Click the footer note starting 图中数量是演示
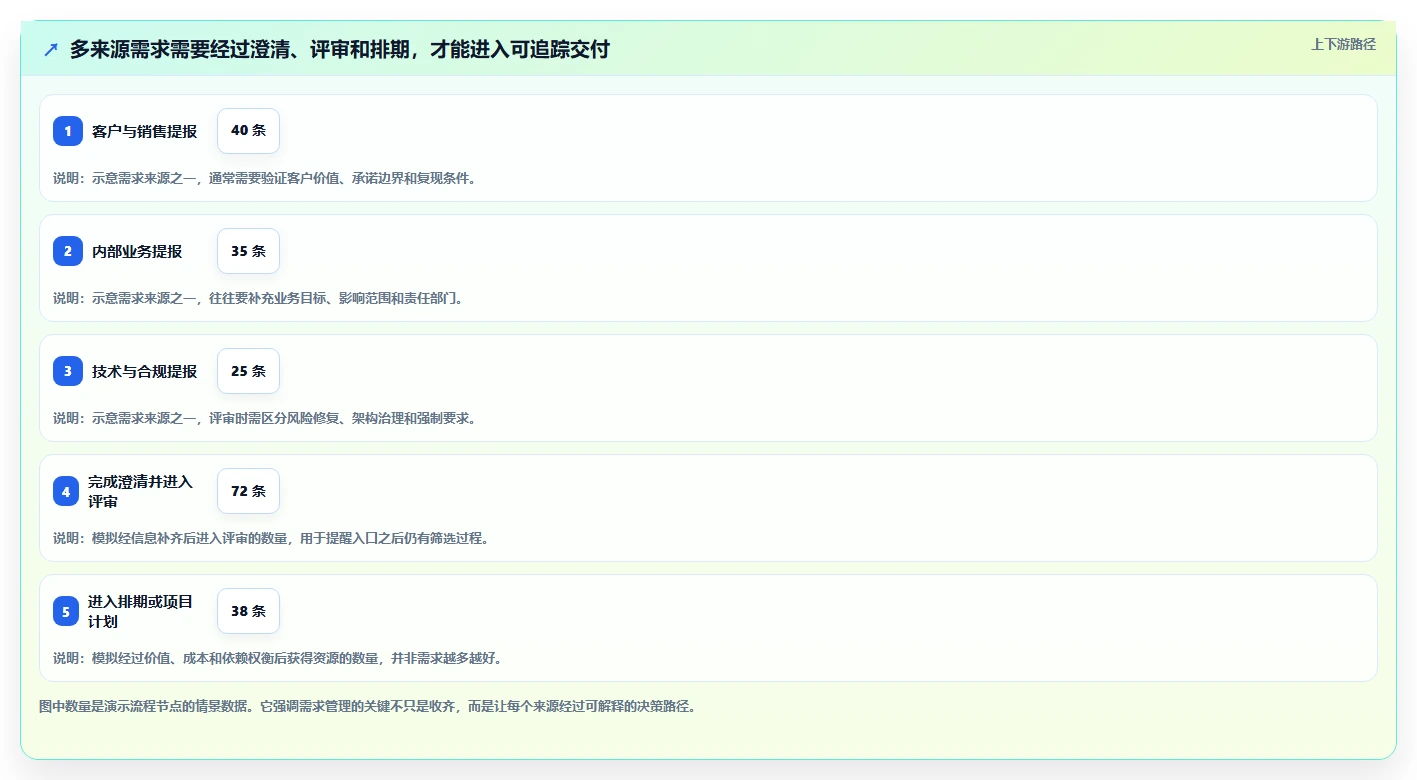The image size is (1417, 780). pyautogui.click(x=368, y=706)
